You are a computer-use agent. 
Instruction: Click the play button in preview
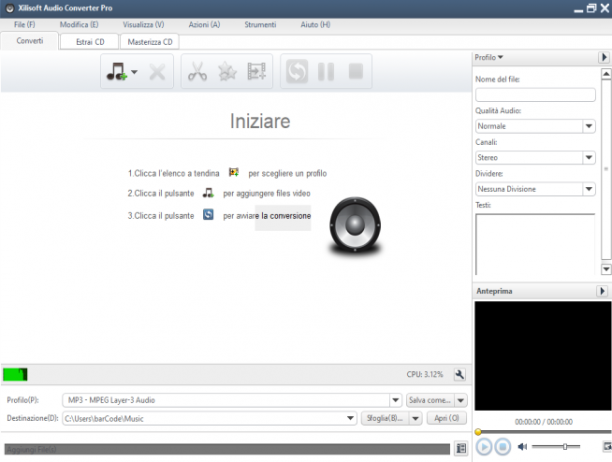coord(484,446)
